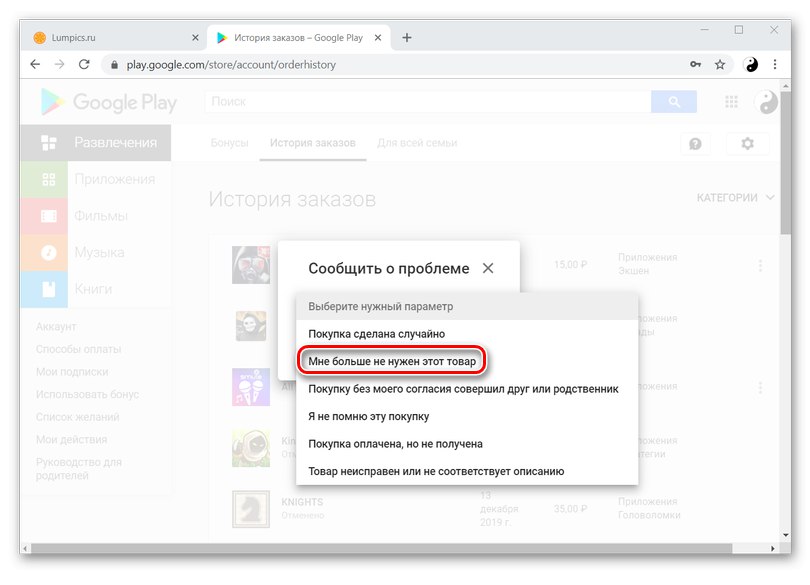The width and height of the screenshot is (810, 585).
Task: Switch to the Бонусы tab
Action: tap(230, 143)
